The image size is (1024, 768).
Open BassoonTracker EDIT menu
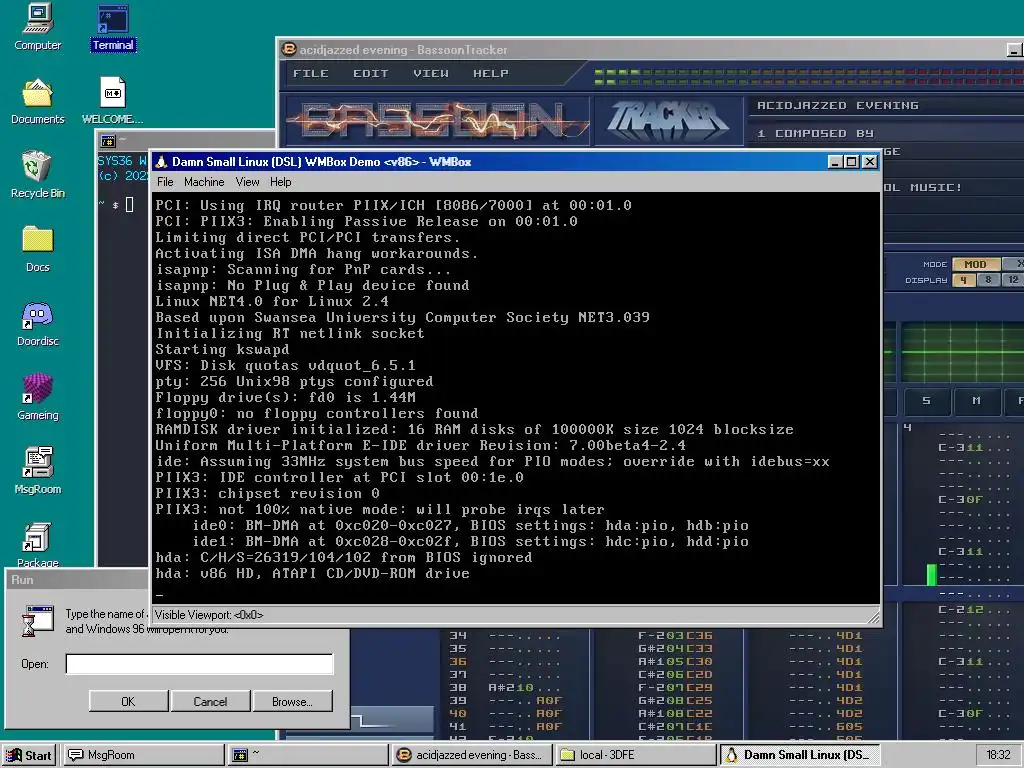370,74
